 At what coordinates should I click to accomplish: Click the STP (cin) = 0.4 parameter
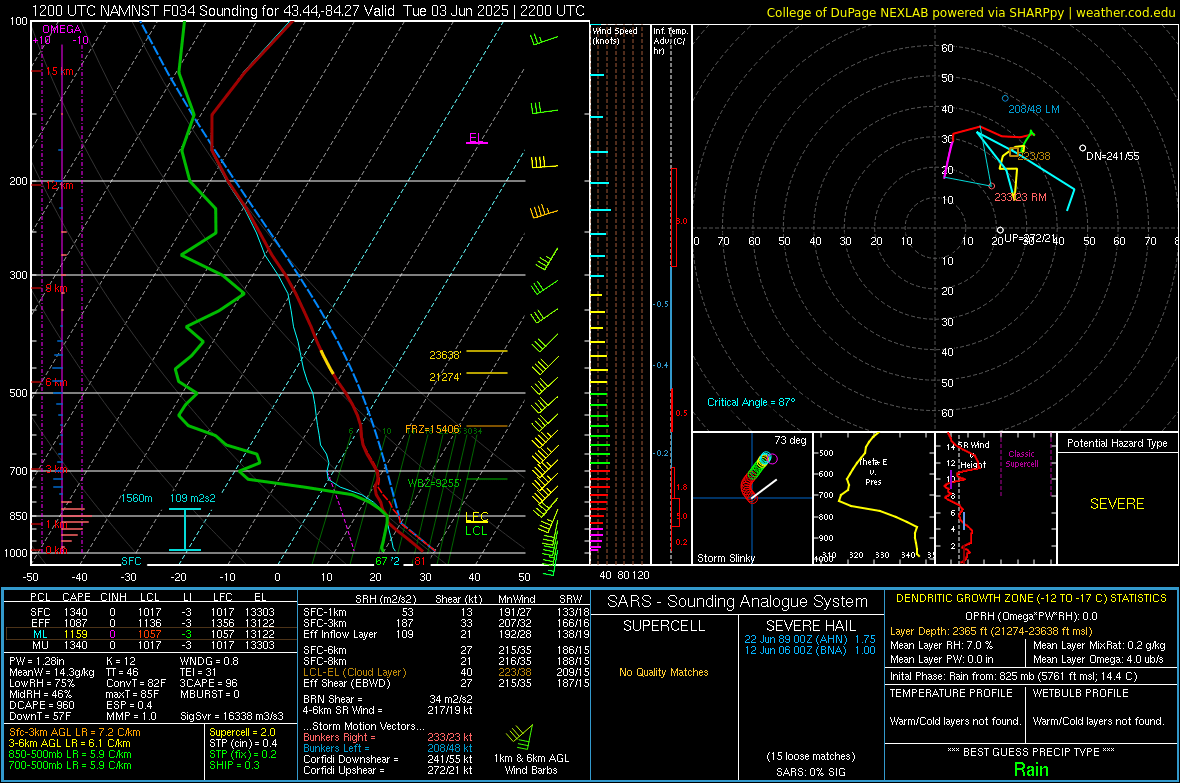[243, 743]
